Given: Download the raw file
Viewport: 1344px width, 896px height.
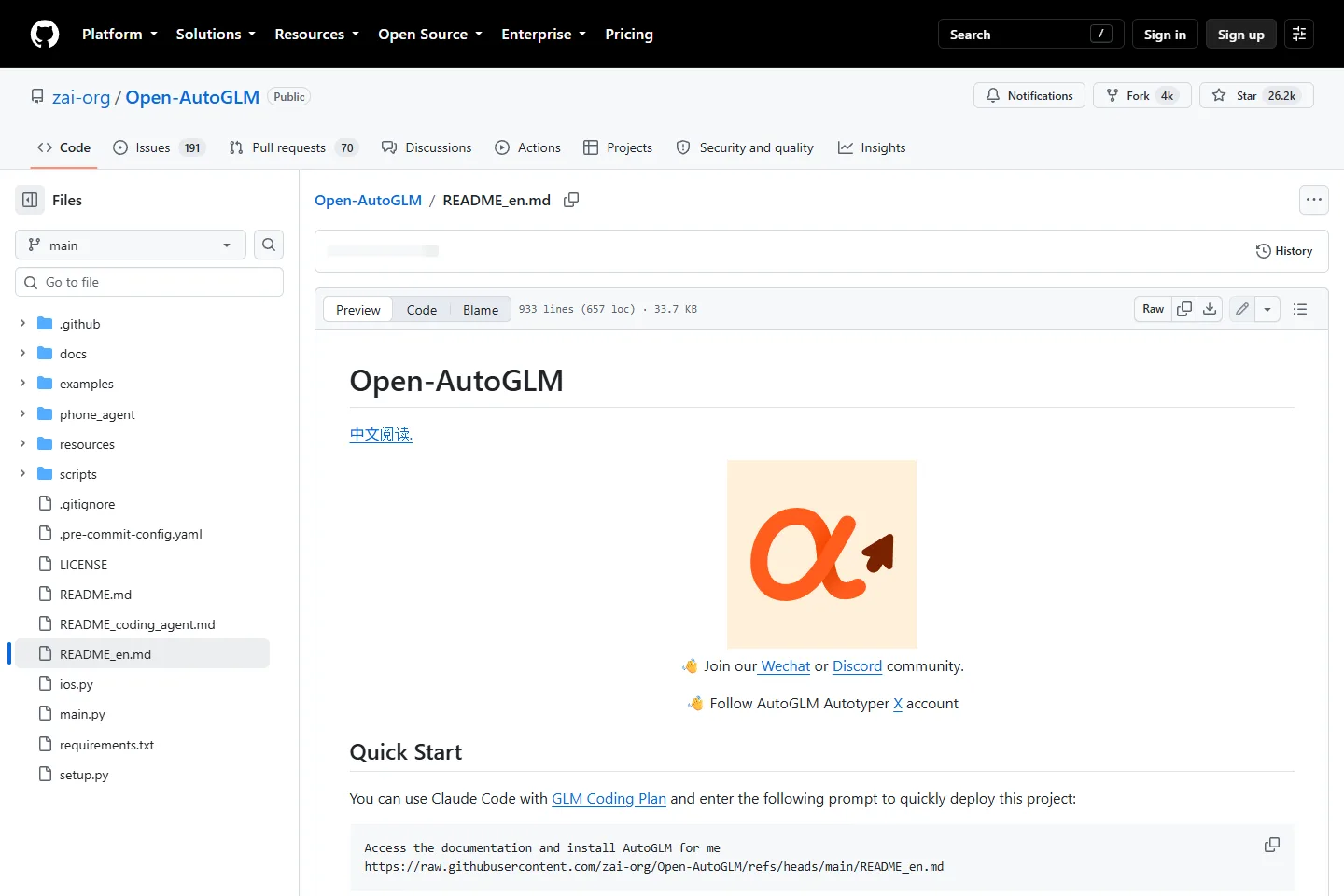Looking at the screenshot, I should (x=1210, y=309).
